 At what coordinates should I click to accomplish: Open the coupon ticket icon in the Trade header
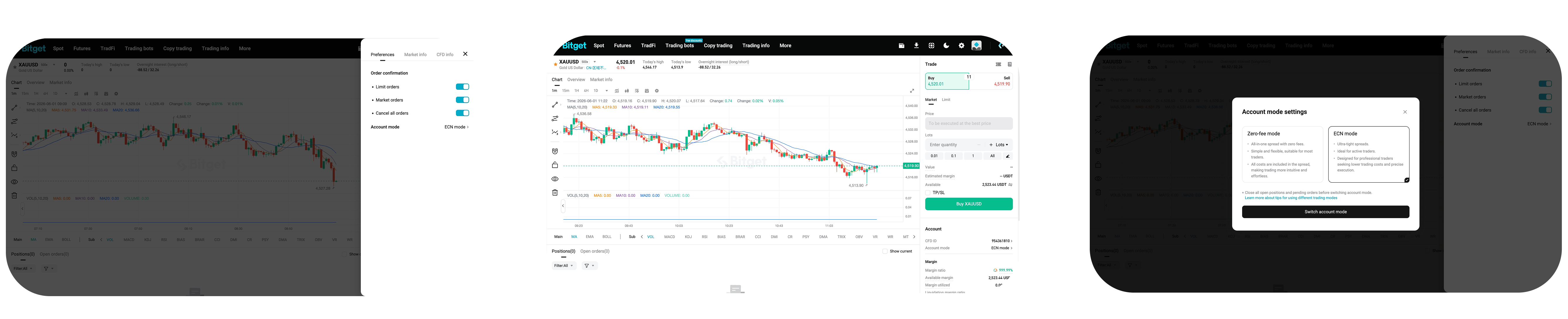998,64
